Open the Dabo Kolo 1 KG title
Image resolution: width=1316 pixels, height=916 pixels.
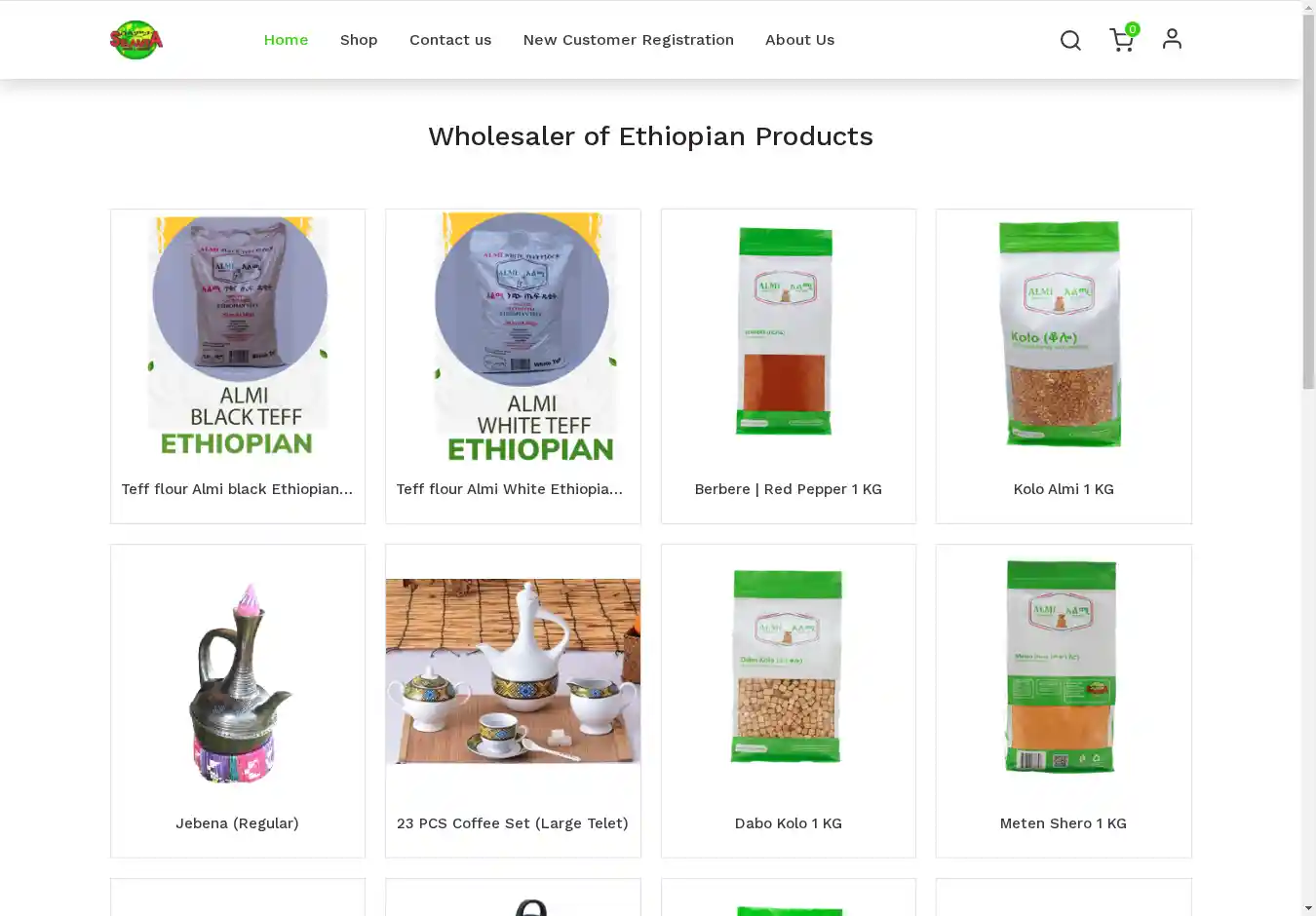[x=788, y=823]
